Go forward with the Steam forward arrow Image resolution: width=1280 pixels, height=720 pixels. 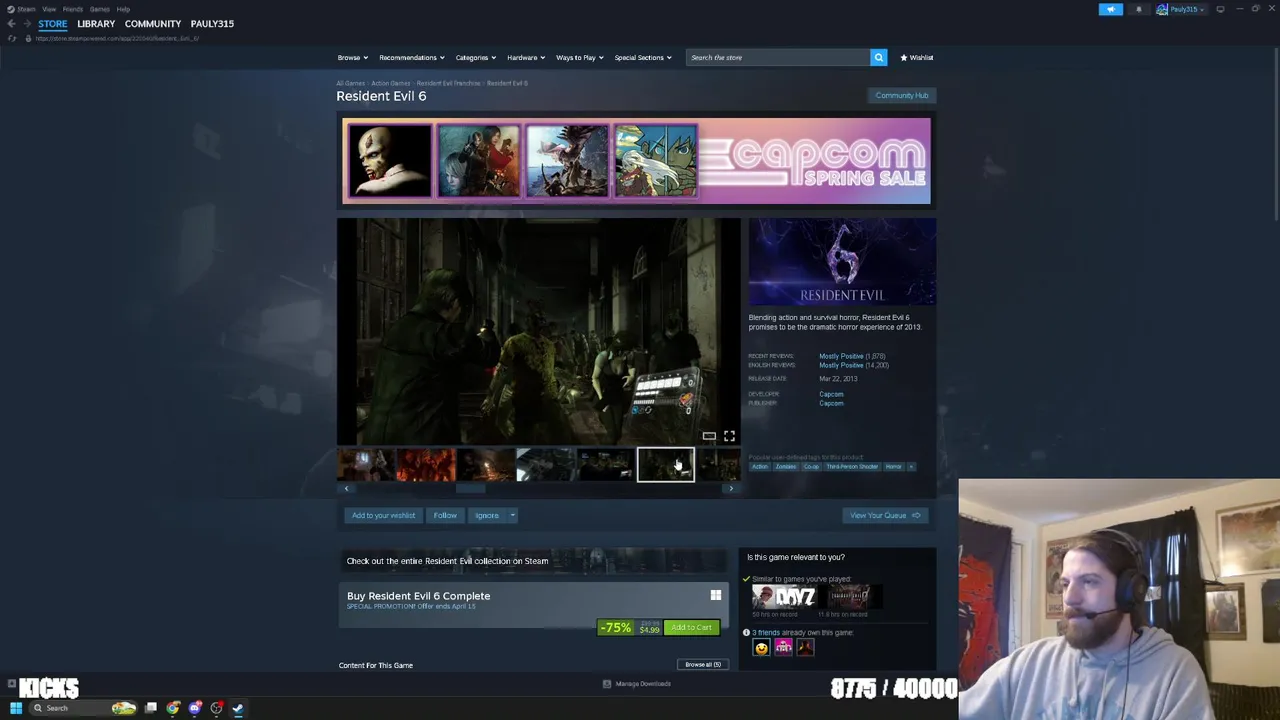(27, 23)
